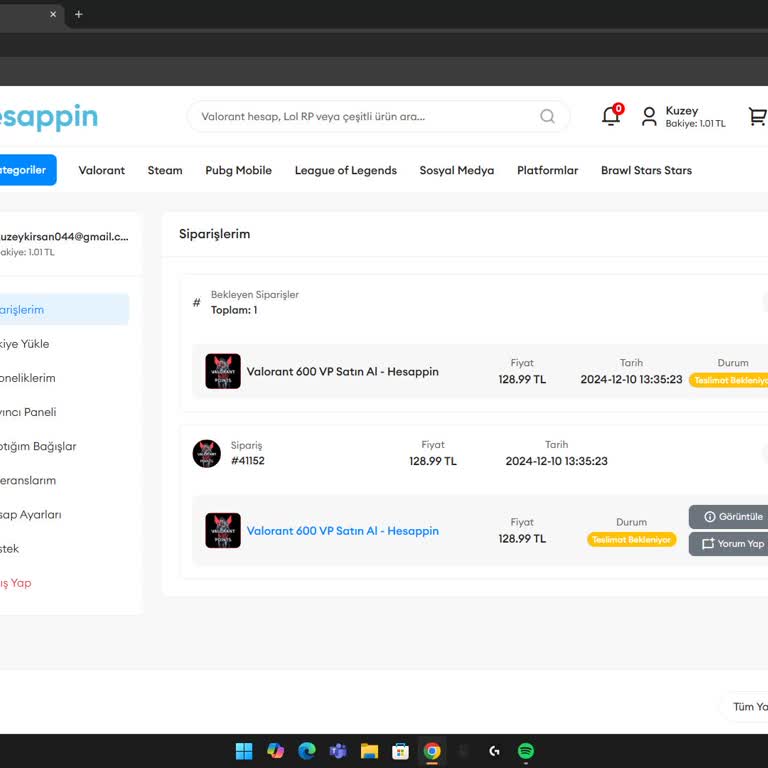Click the Hesappin logo
The image size is (768, 768).
click(x=48, y=117)
